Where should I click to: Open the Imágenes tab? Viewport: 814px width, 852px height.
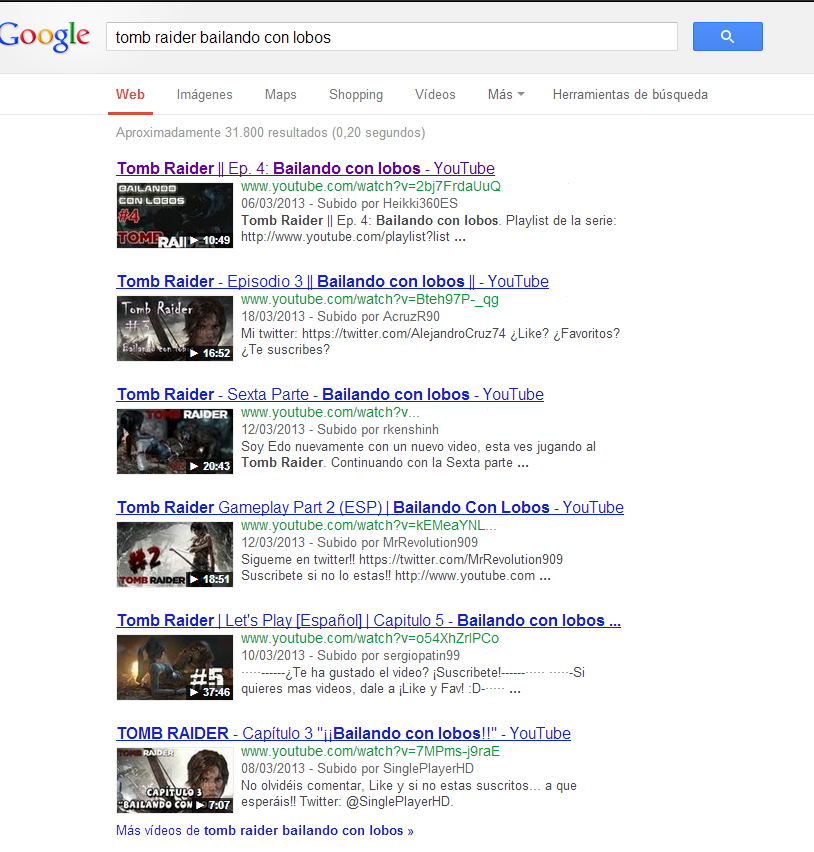204,95
